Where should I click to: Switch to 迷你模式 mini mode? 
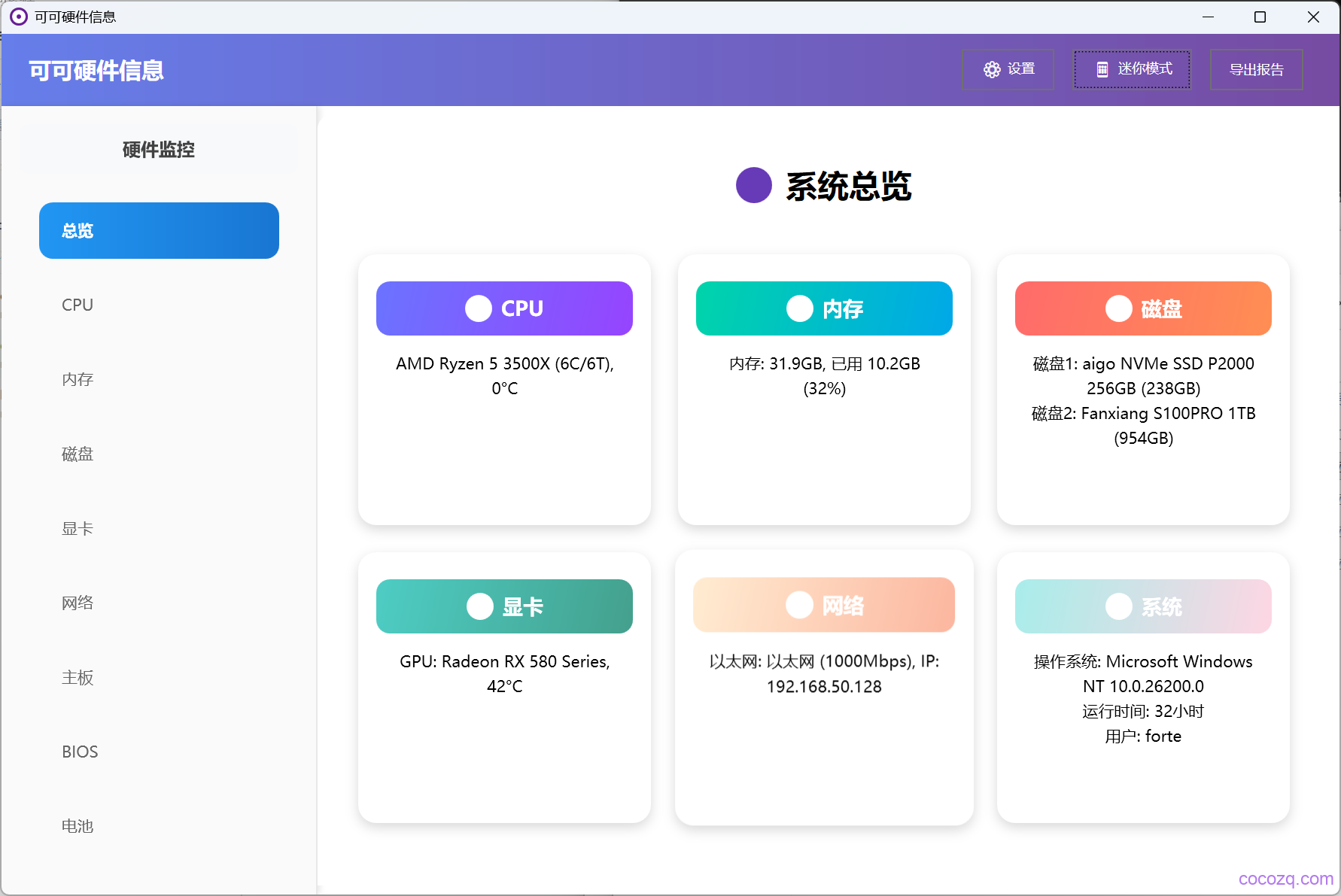click(1132, 70)
